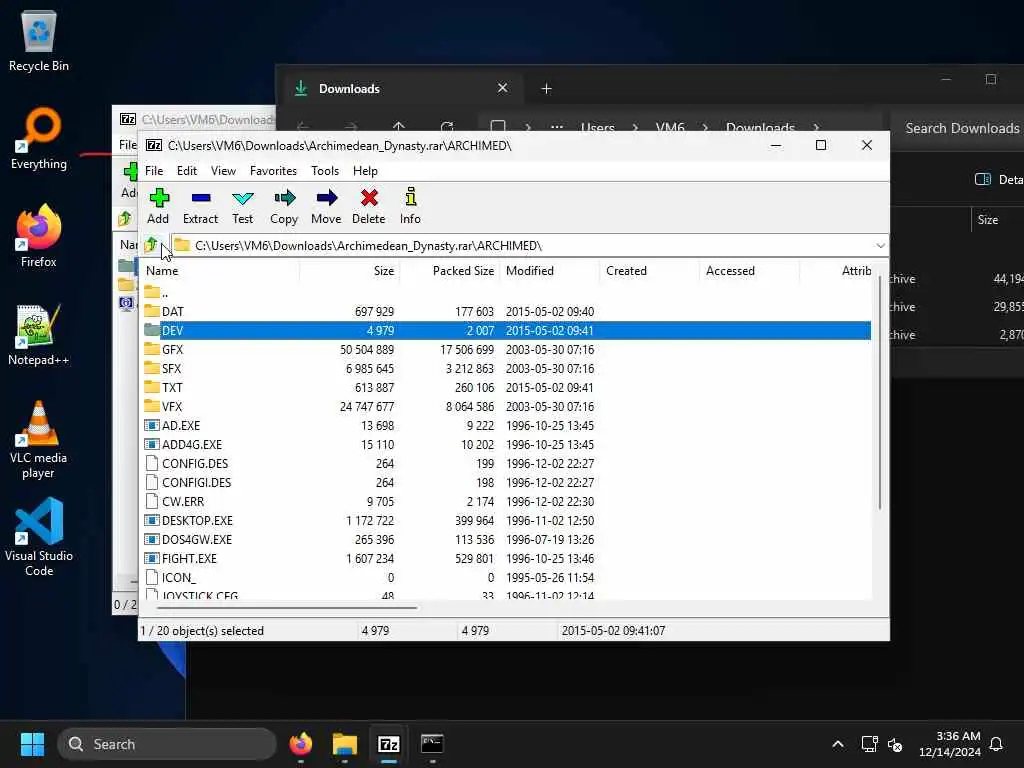This screenshot has height=768, width=1024.
Task: Click the terminal taskbar icon
Action: click(x=432, y=744)
